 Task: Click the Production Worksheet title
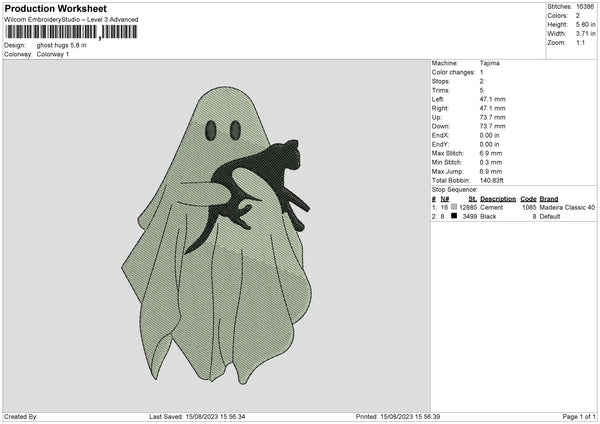tap(53, 8)
